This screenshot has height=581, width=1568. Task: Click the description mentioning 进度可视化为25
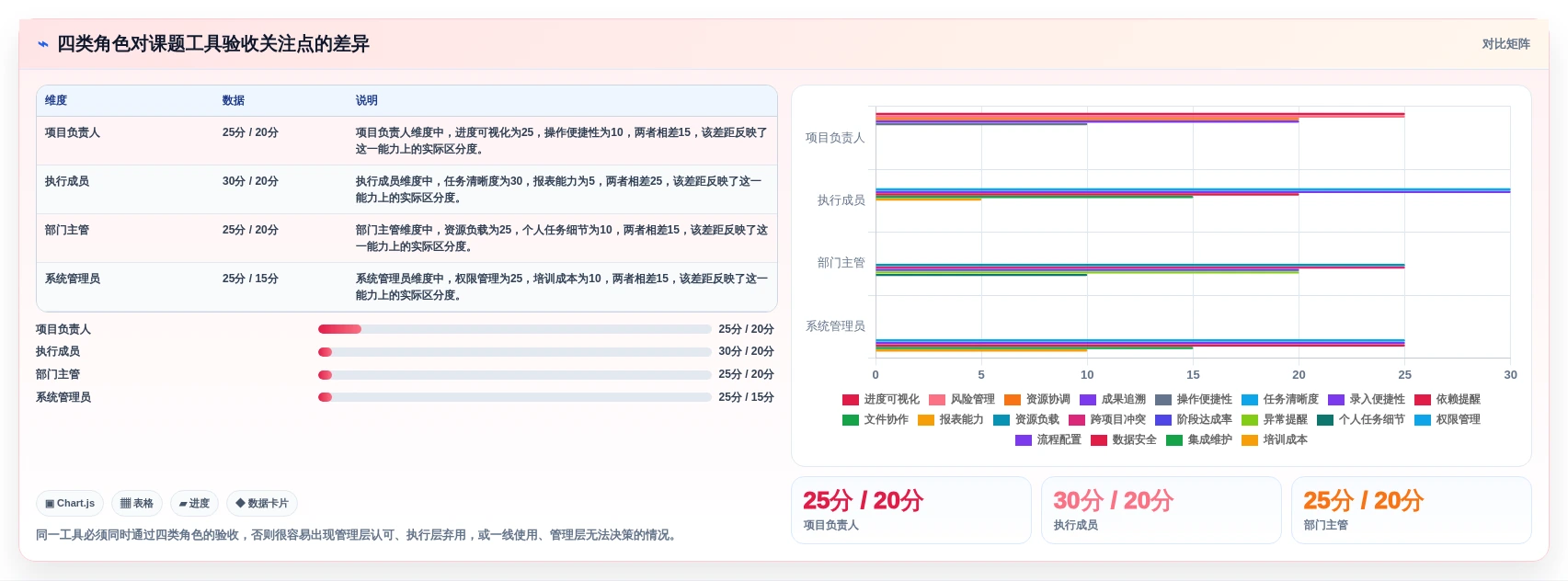point(562,141)
